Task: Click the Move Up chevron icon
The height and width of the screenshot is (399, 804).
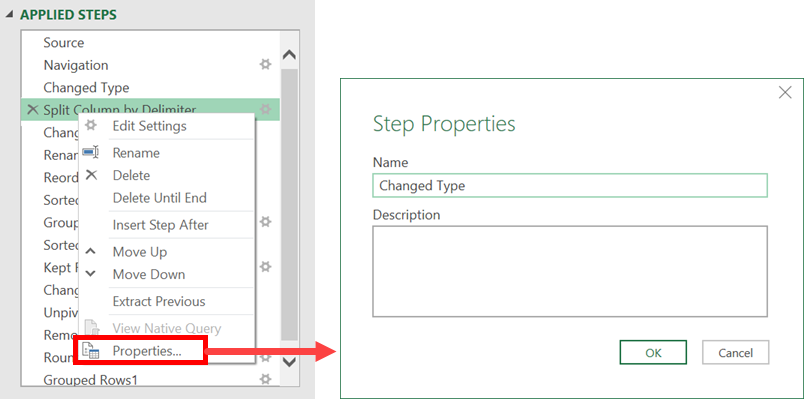Action: tap(90, 251)
